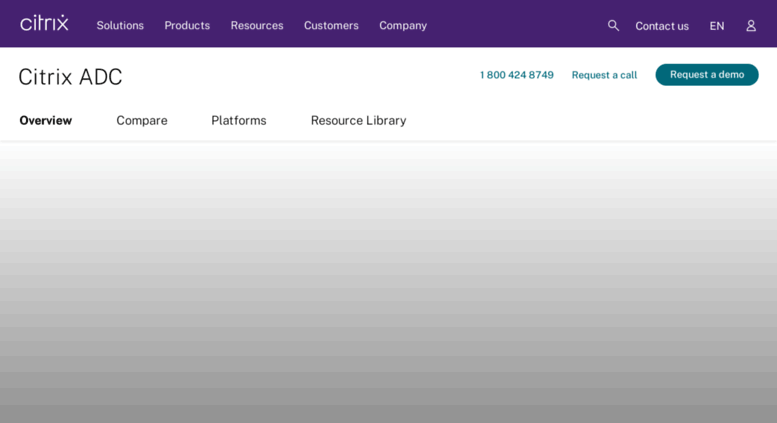Open the Solutions menu

pyautogui.click(x=120, y=25)
